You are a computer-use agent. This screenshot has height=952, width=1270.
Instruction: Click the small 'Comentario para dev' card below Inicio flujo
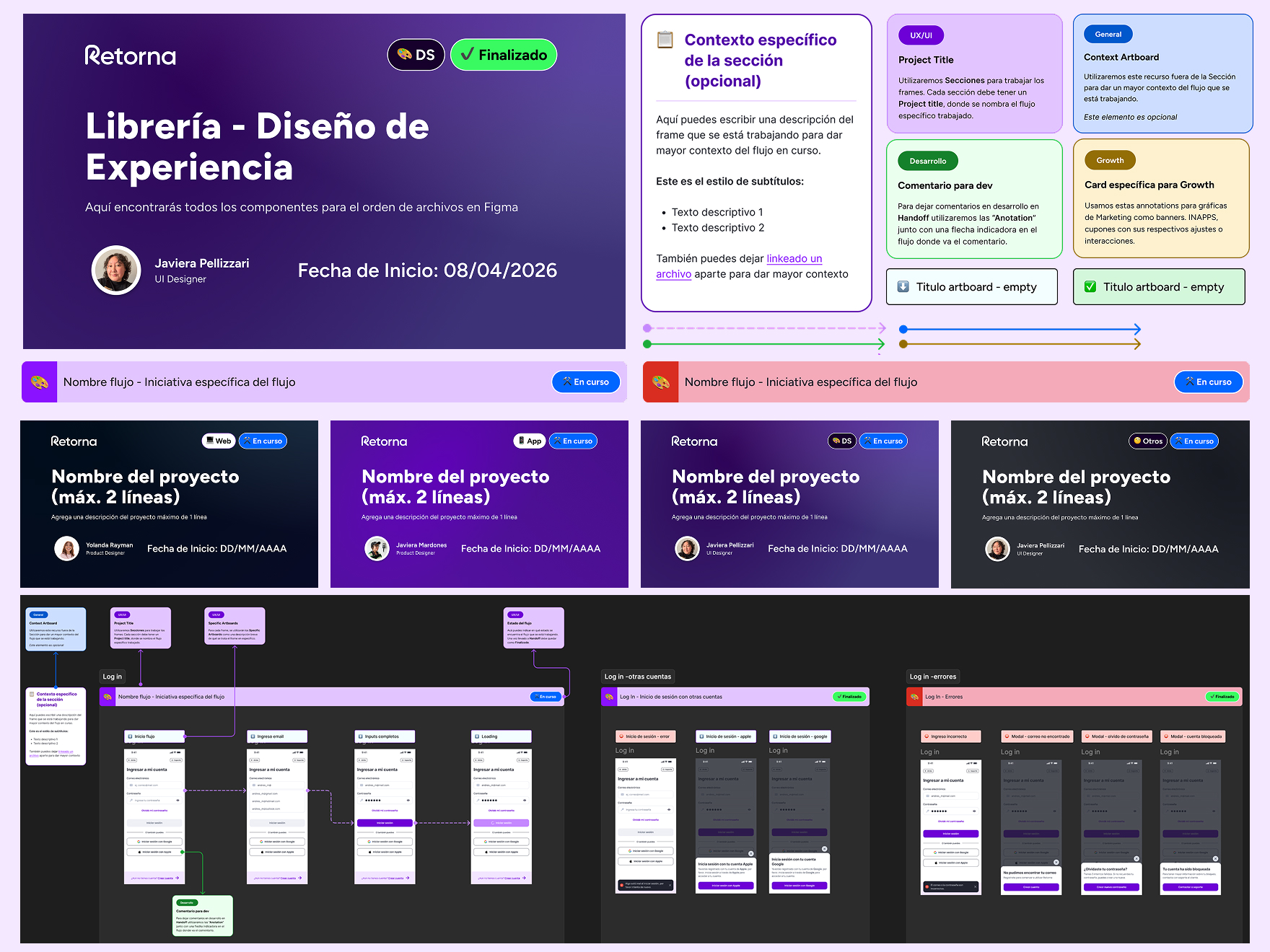click(x=203, y=916)
